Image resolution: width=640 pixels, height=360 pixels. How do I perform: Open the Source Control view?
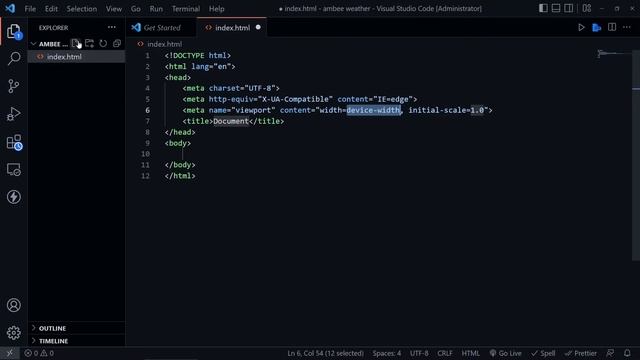pyautogui.click(x=14, y=86)
